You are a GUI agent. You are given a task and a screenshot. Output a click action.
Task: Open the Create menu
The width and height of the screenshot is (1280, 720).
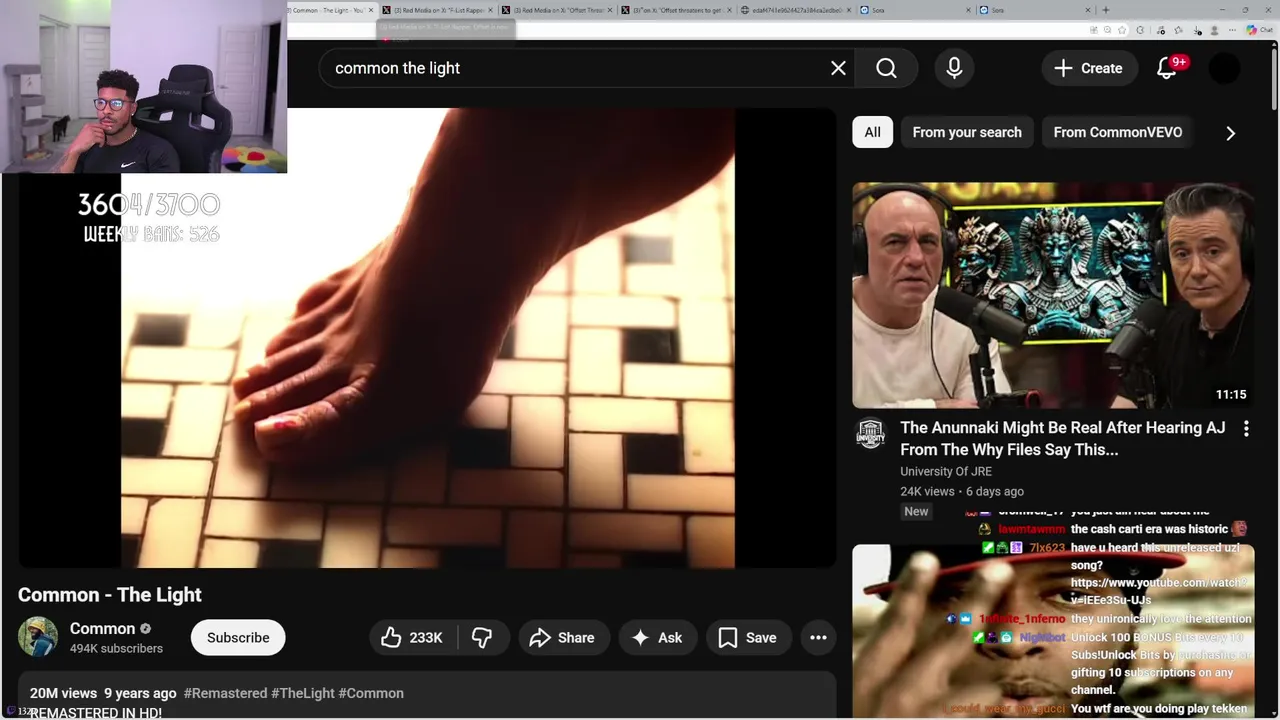coord(1089,68)
